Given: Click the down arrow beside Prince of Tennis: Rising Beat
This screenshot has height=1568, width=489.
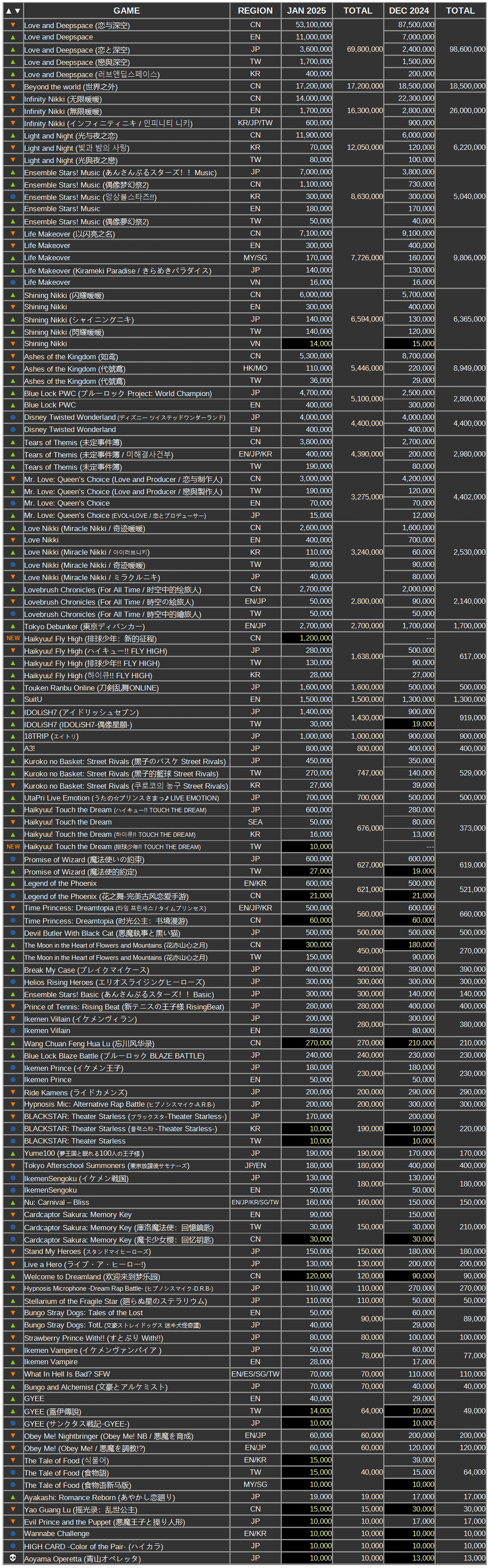Looking at the screenshot, I should click(x=13, y=1006).
